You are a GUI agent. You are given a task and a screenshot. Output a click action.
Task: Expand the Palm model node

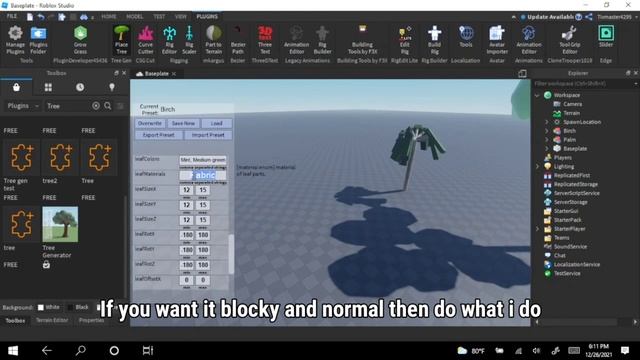pyautogui.click(x=547, y=140)
